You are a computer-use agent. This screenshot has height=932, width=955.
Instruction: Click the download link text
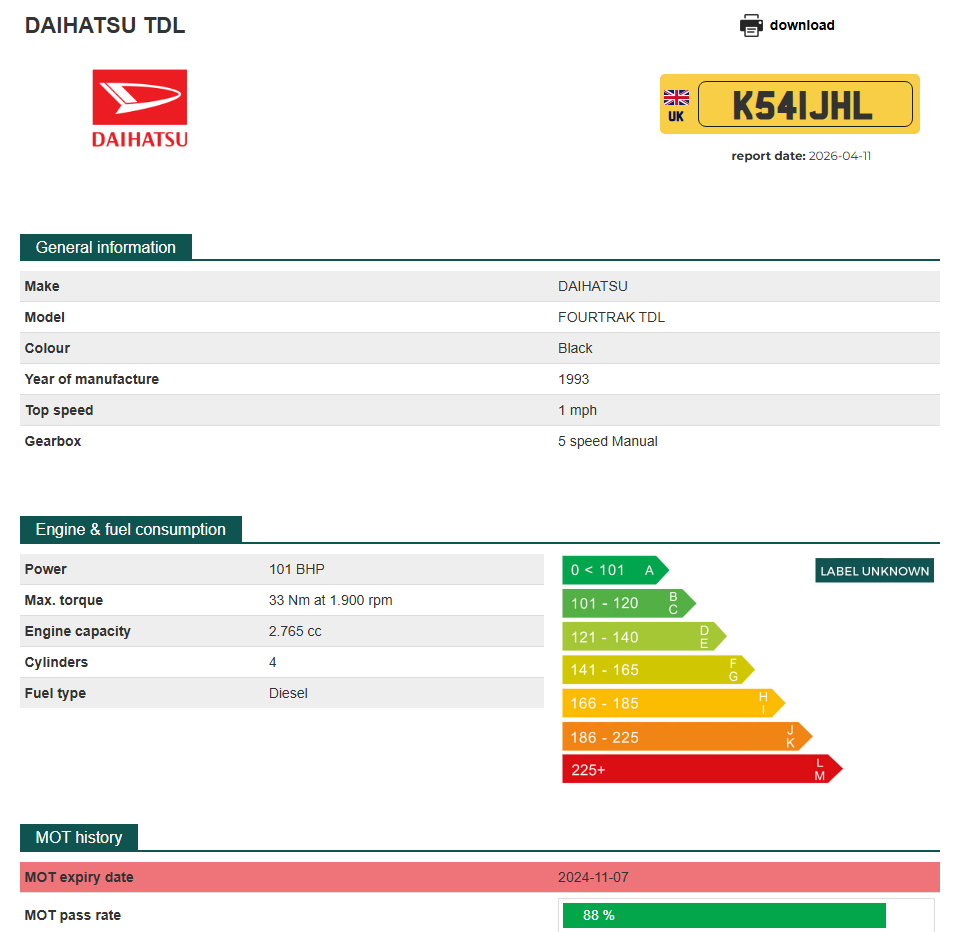click(x=802, y=26)
